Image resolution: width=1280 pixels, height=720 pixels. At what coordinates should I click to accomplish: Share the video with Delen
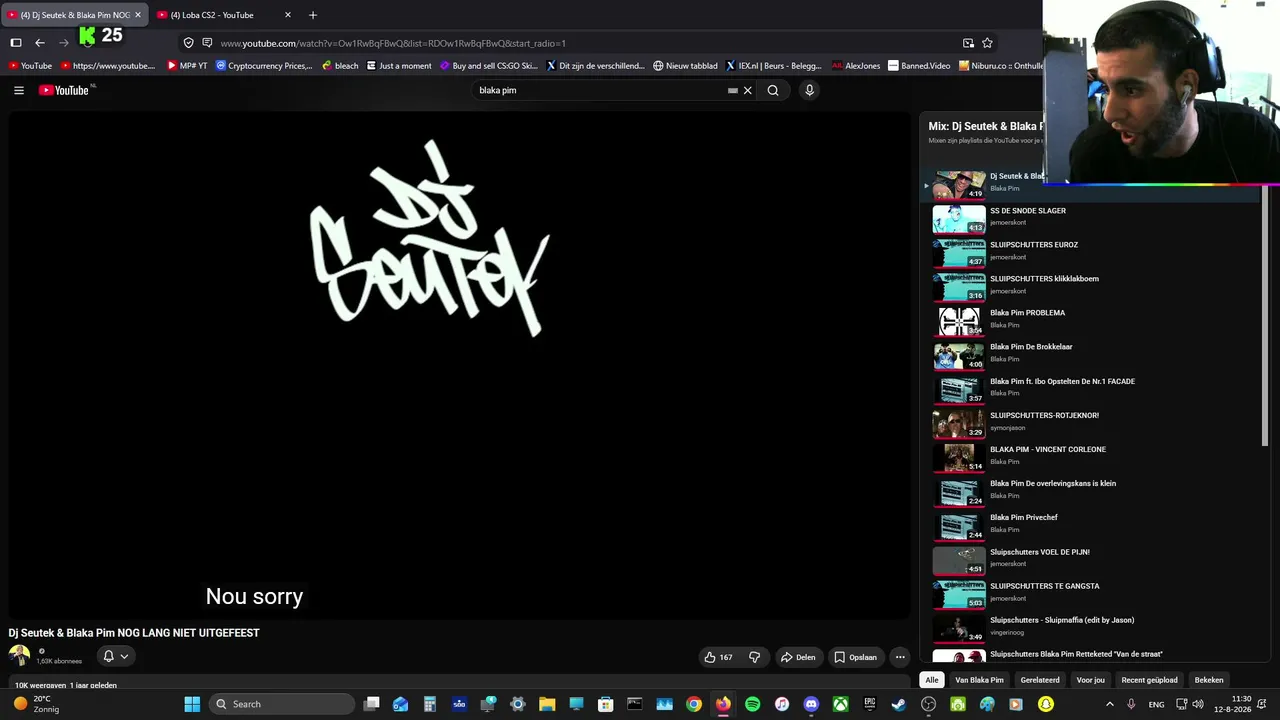click(x=798, y=657)
